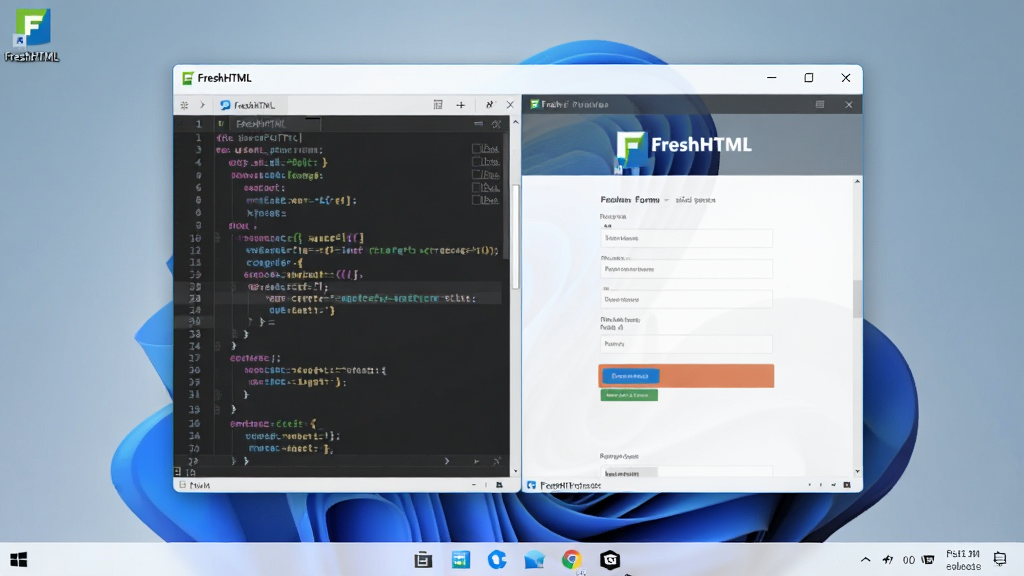Click the green F icon in preview panel header

(534, 104)
